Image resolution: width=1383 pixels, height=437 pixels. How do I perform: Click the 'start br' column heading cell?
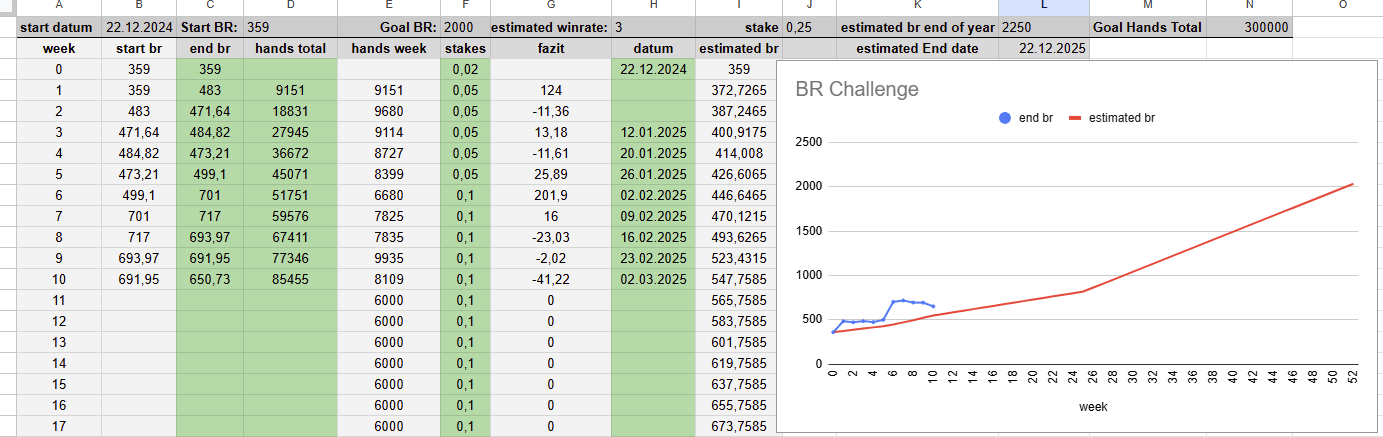tap(139, 48)
